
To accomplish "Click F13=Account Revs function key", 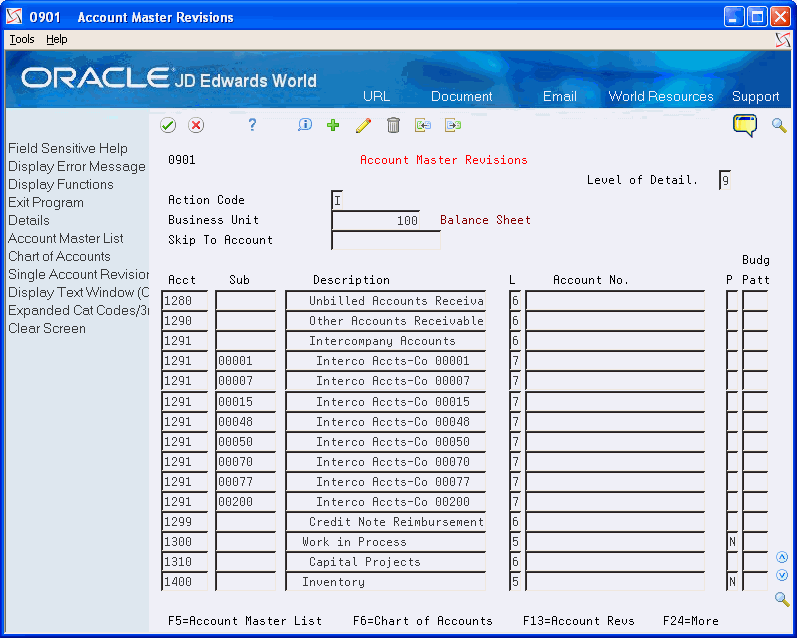I will [x=578, y=621].
